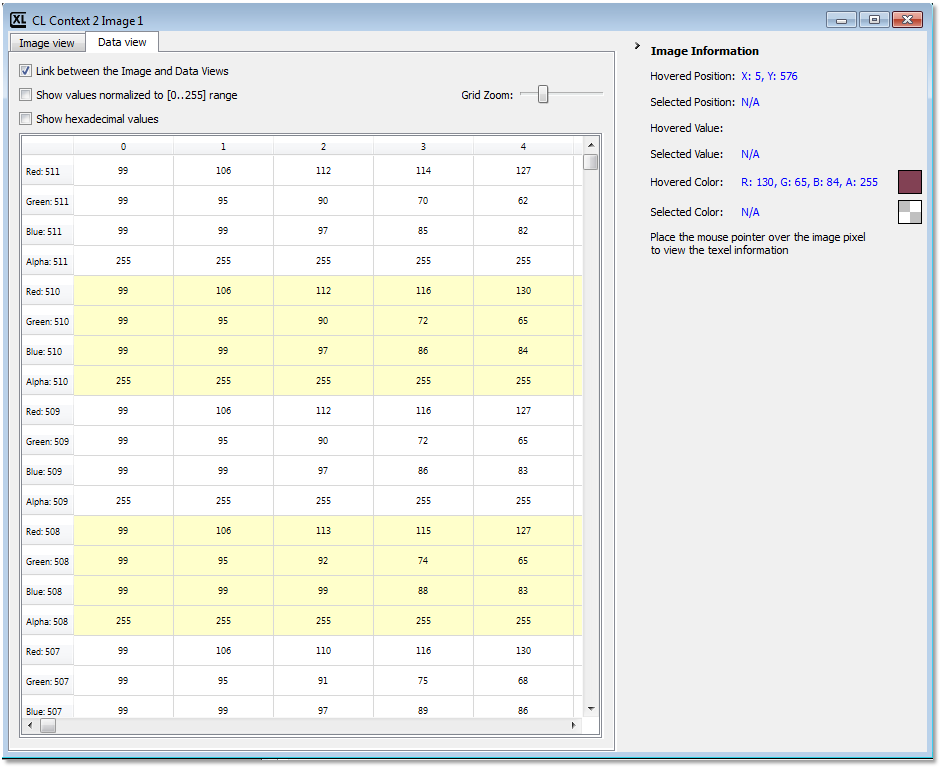The image size is (942, 769).
Task: Click the vertical scrollbar down arrow
Action: tap(591, 710)
